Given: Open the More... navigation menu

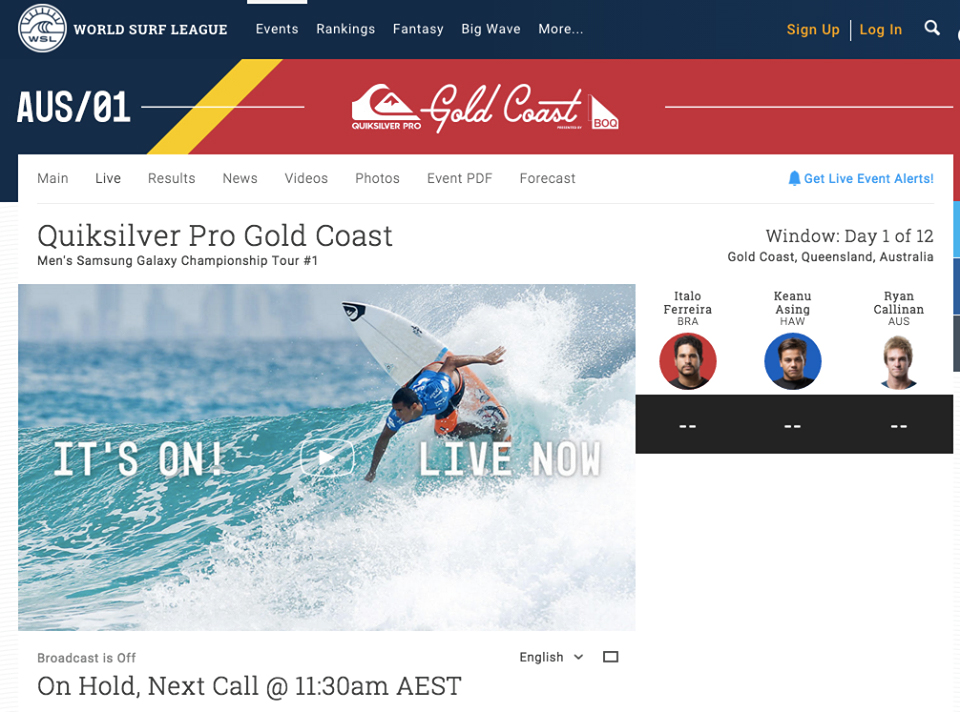Looking at the screenshot, I should pos(561,29).
